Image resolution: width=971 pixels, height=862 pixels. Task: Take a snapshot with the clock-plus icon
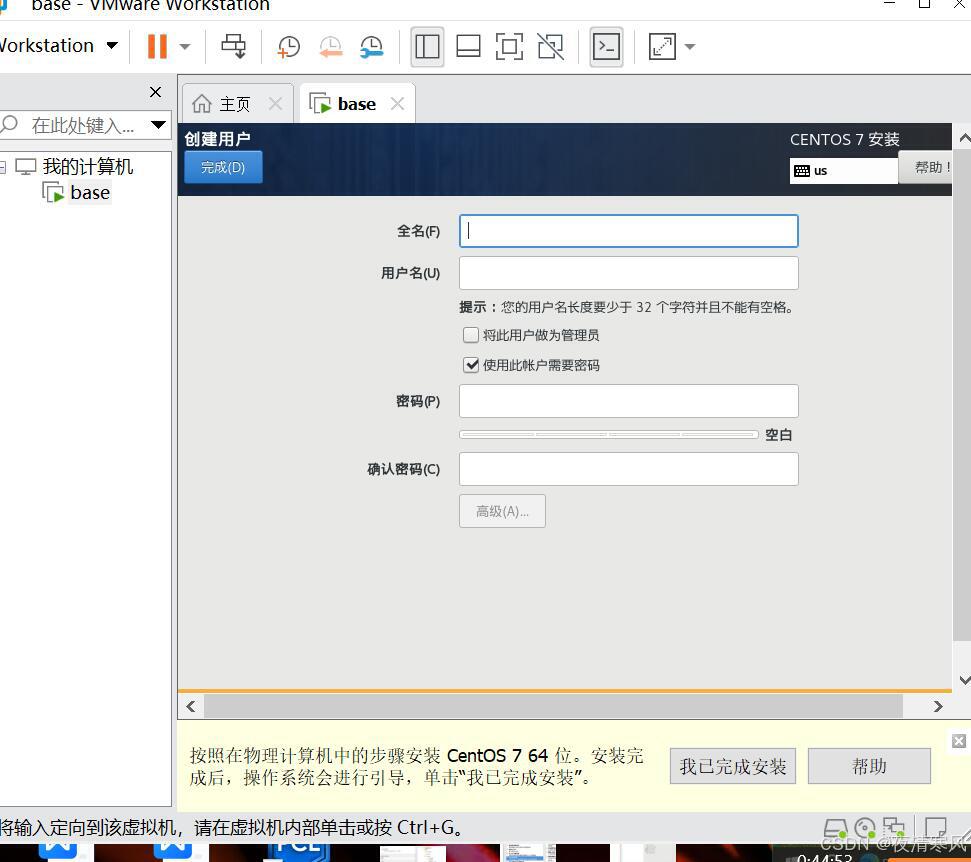tap(289, 47)
